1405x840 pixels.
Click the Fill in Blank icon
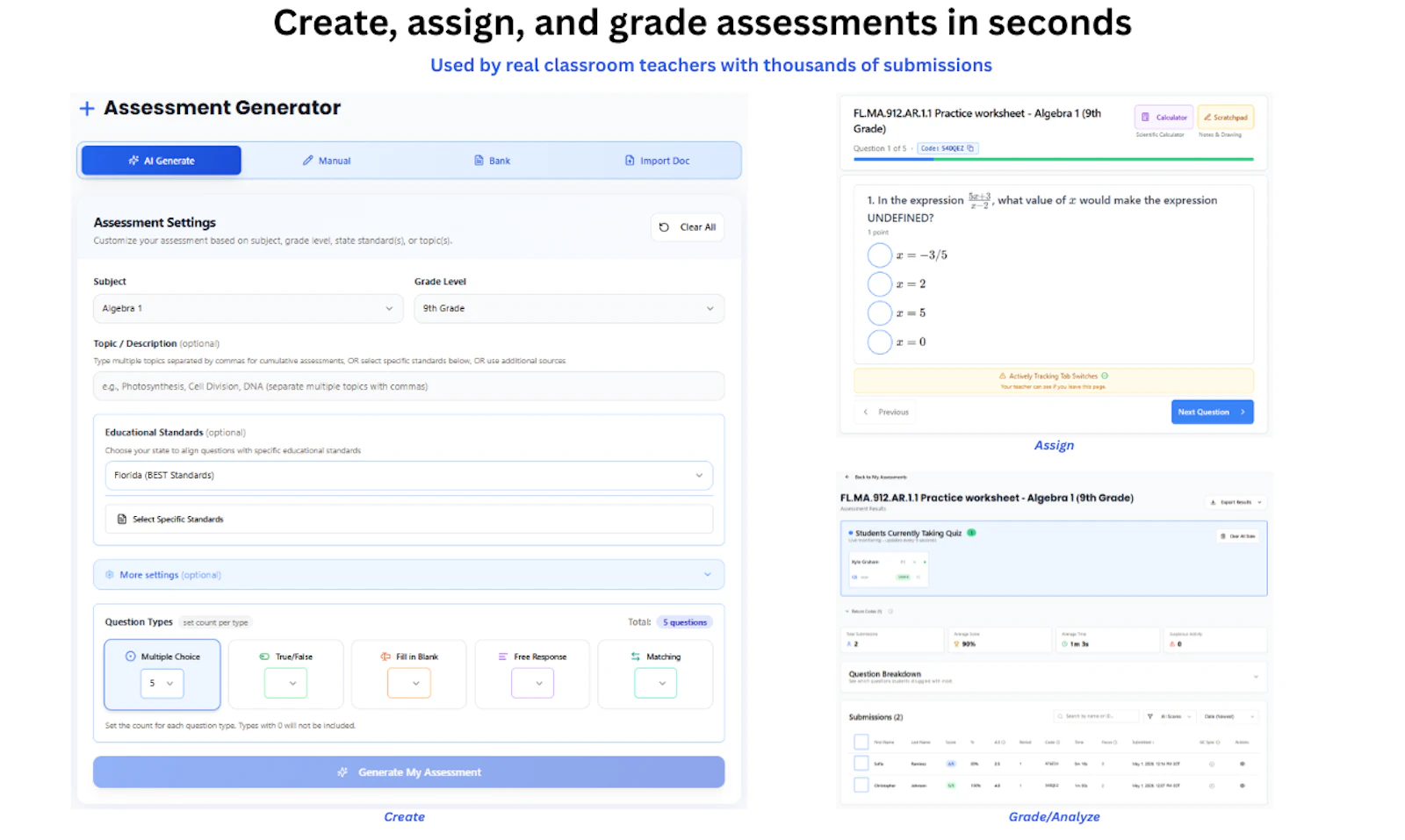coord(385,657)
